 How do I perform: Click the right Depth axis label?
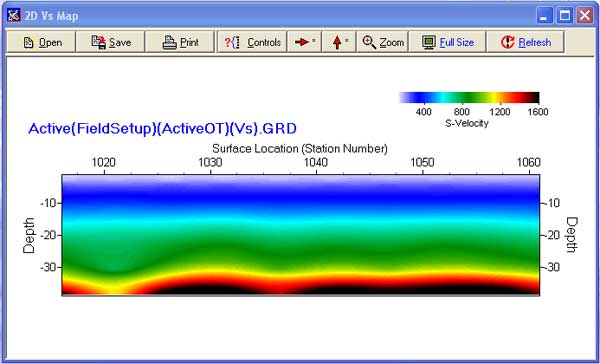coord(571,235)
